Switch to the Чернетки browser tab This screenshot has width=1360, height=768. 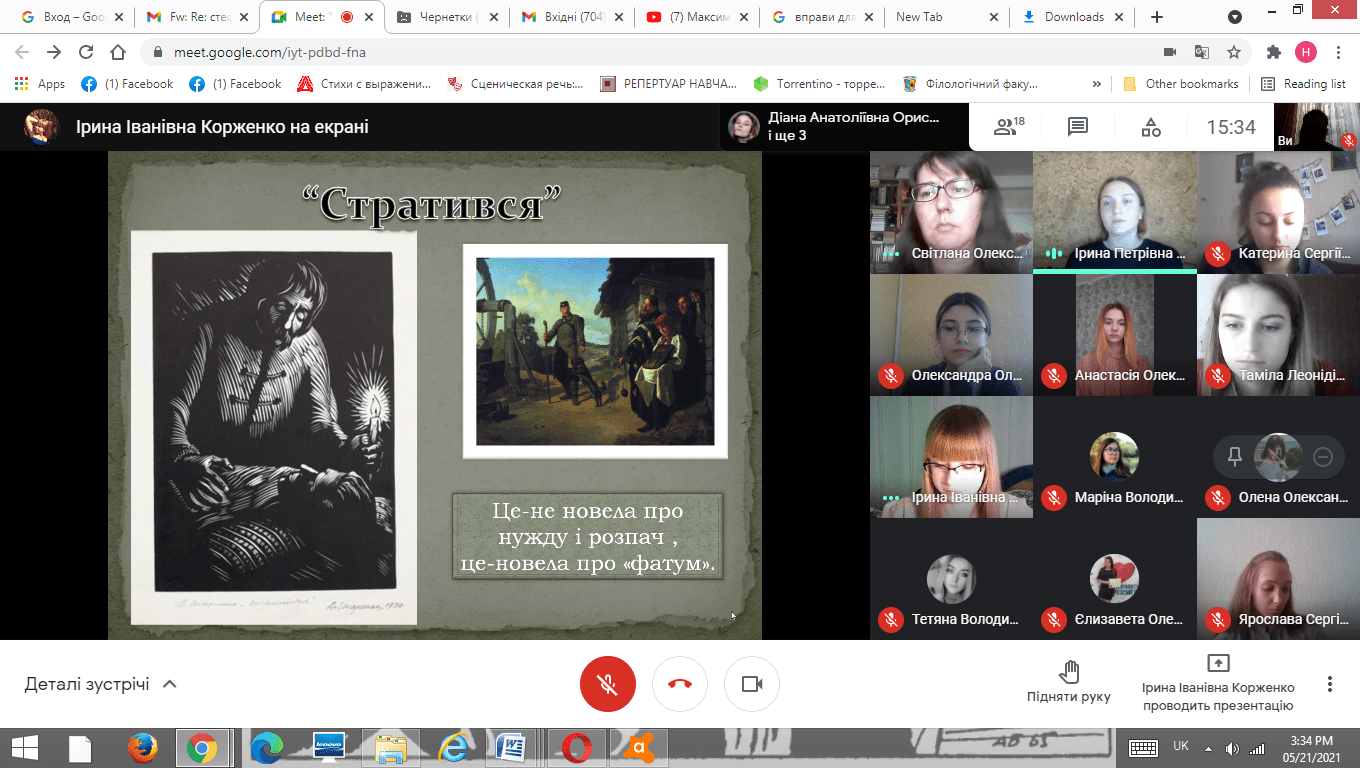click(x=447, y=17)
